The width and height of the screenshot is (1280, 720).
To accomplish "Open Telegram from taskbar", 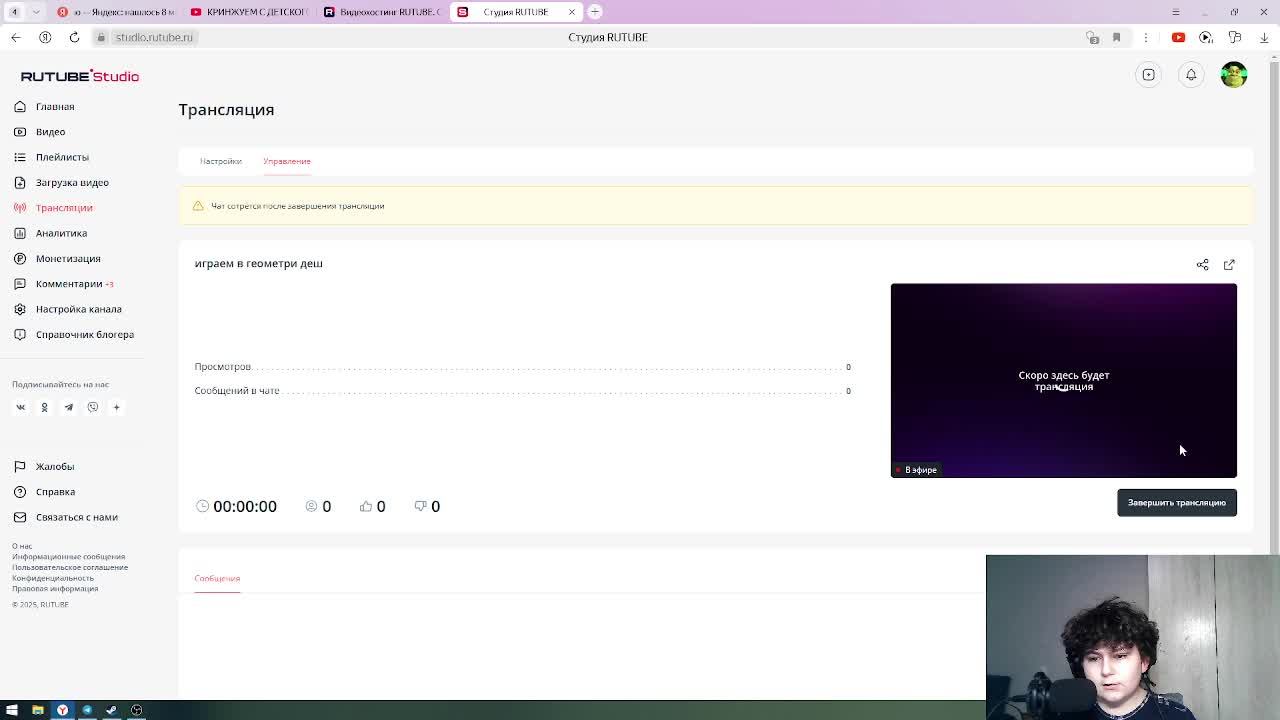I will coord(87,710).
